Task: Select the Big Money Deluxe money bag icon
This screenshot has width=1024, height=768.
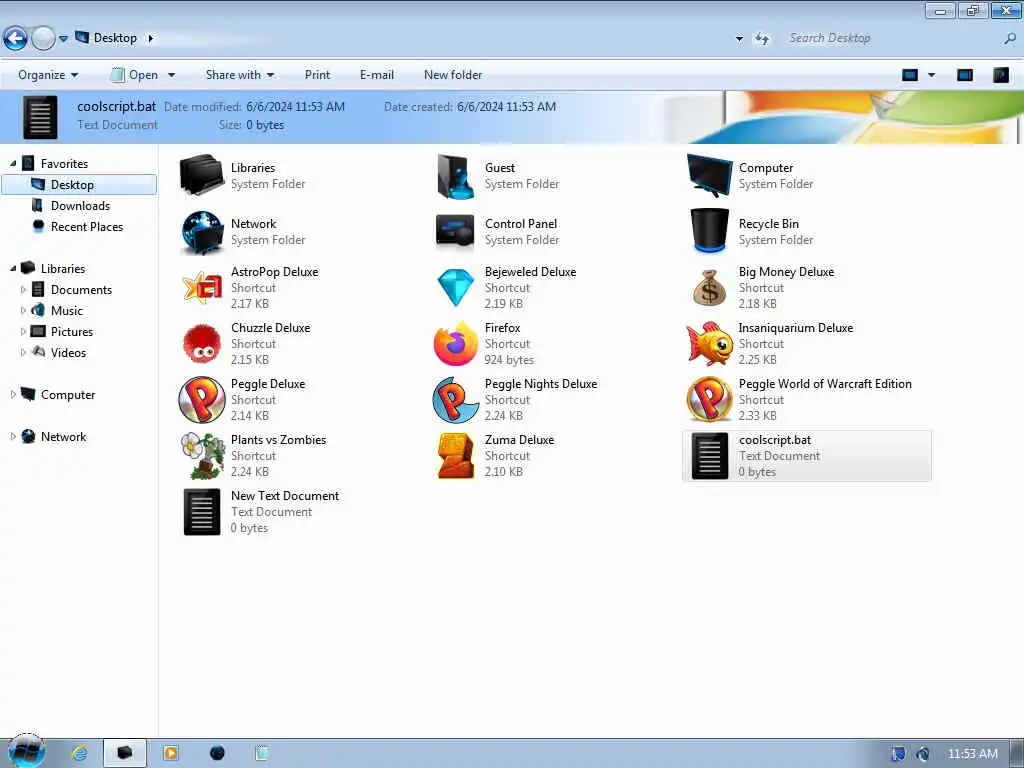Action: click(709, 287)
